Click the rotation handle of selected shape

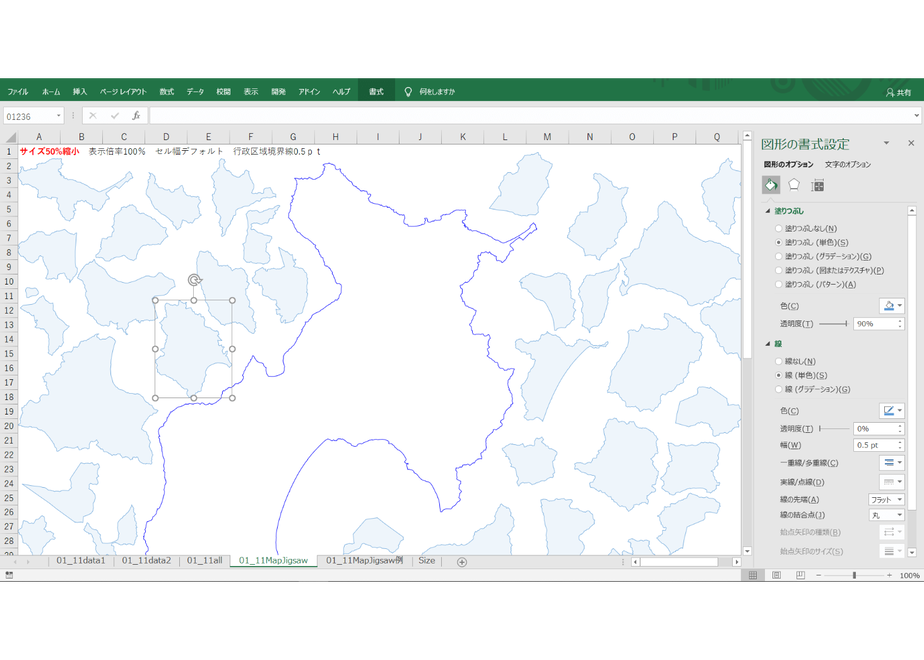(x=194, y=280)
